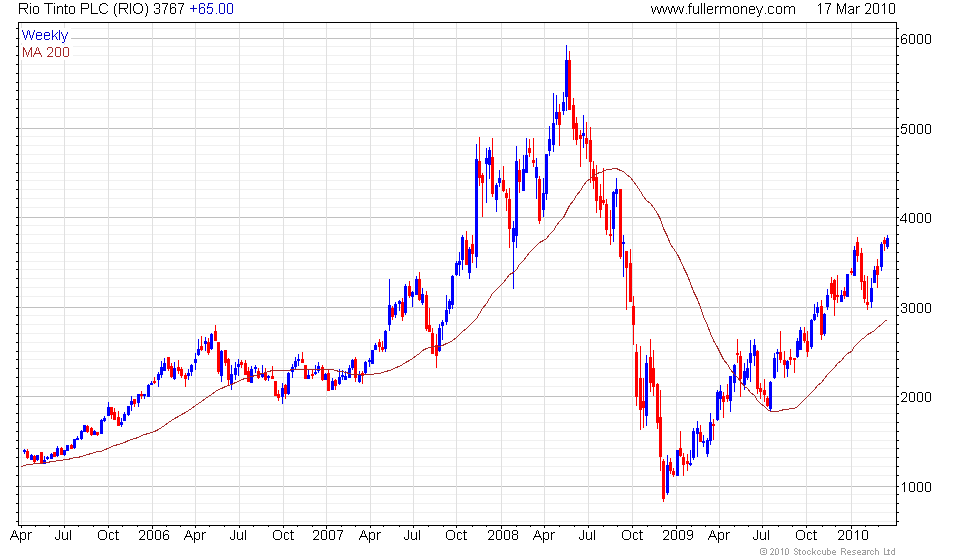Click the 2008 year label on the time axis
980x560 pixels.
coord(502,535)
